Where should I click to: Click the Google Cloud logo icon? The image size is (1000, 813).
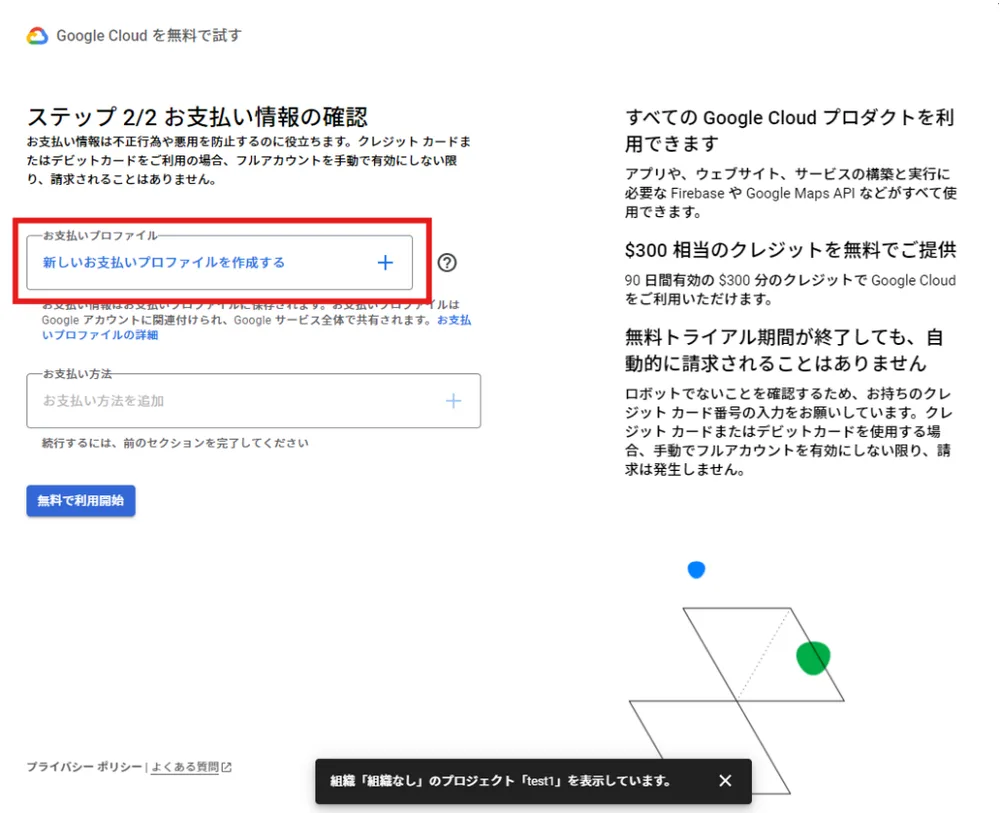pyautogui.click(x=37, y=36)
